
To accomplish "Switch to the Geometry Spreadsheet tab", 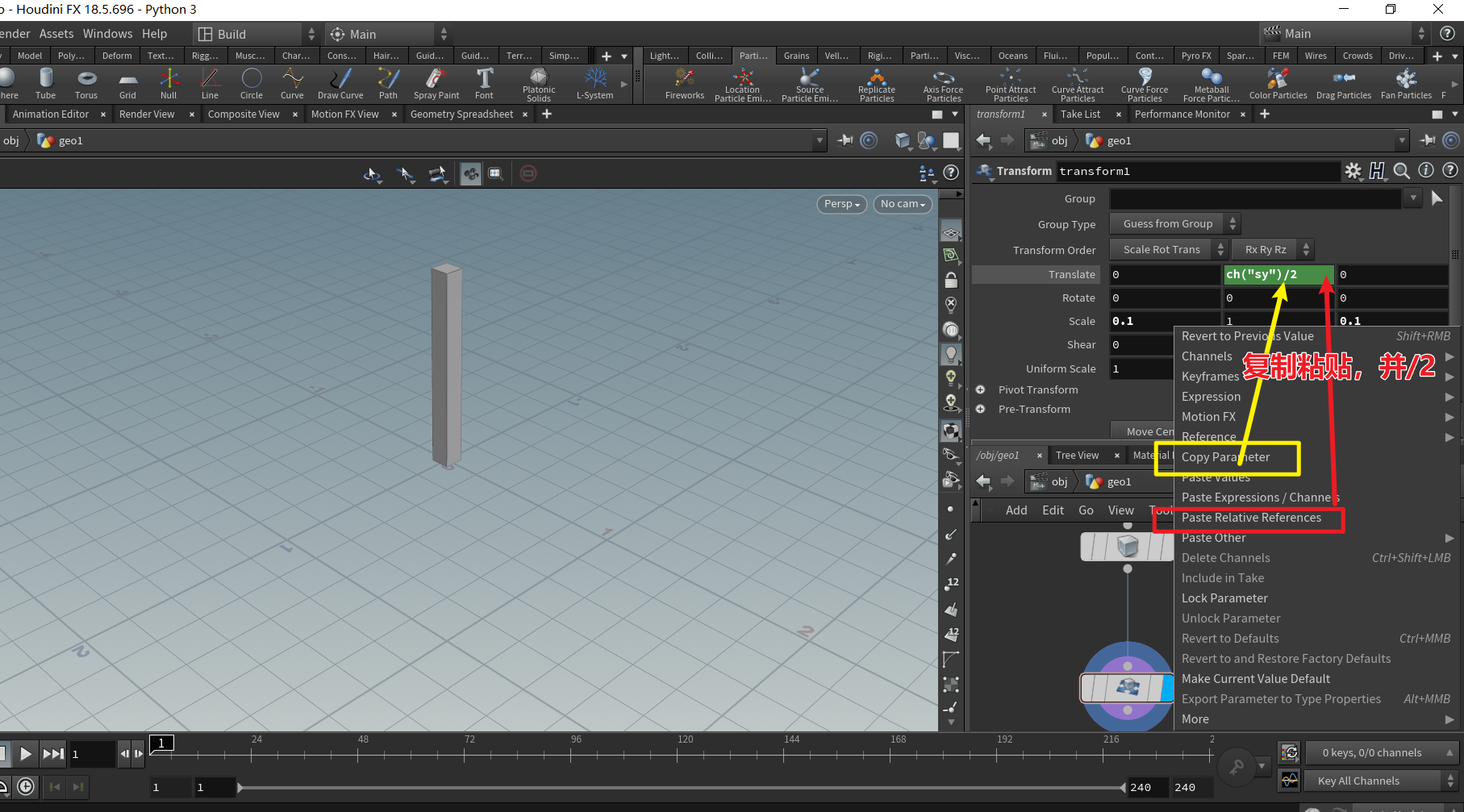I will coord(461,115).
